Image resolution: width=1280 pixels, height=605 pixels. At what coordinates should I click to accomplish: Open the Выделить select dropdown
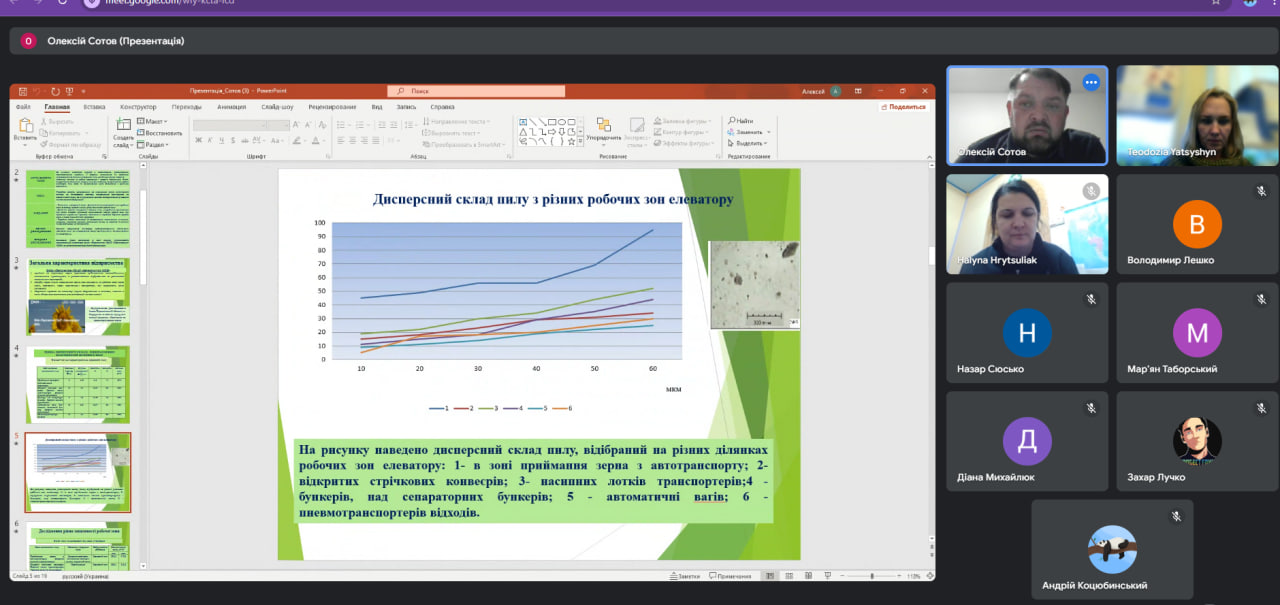pos(749,143)
